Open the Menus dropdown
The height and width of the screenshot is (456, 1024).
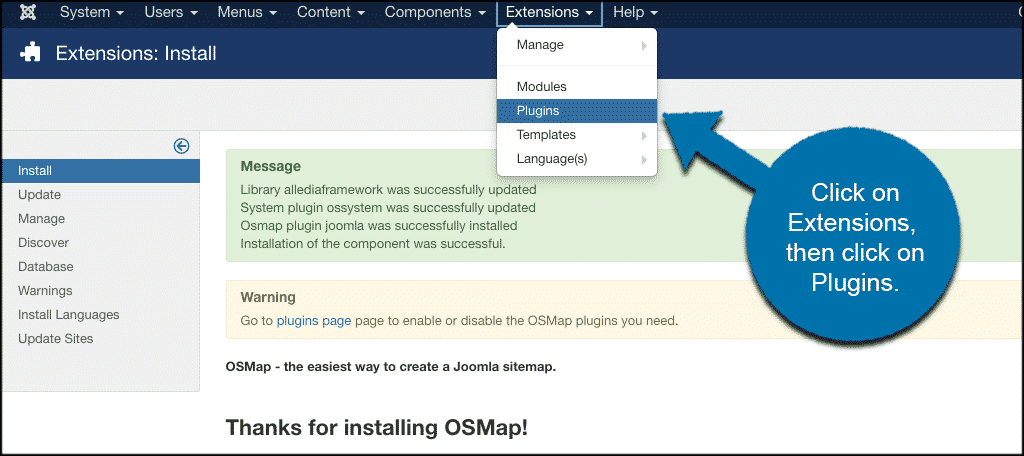pos(248,12)
